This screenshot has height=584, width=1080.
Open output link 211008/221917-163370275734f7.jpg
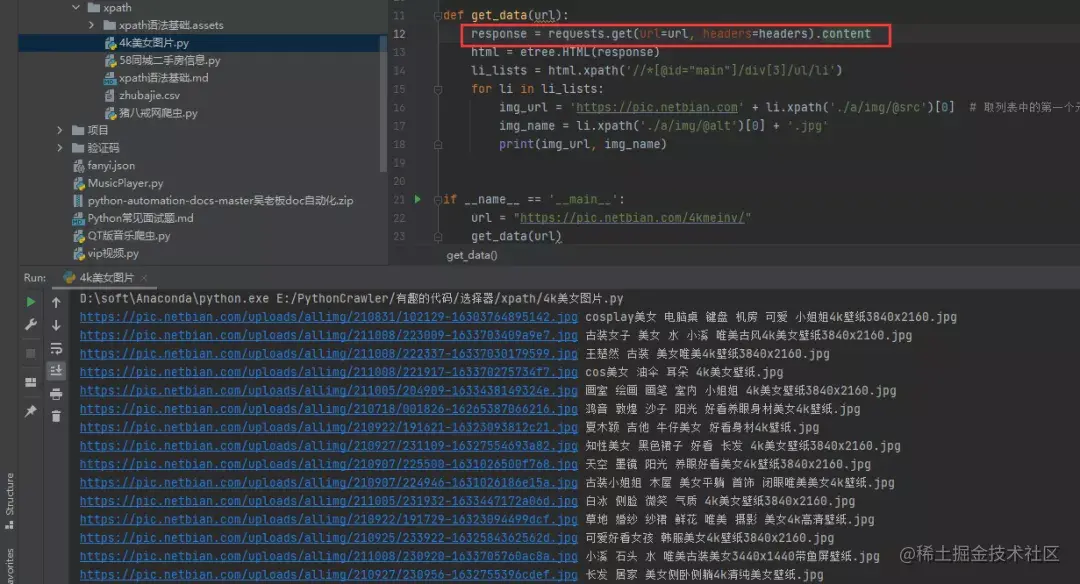point(329,372)
